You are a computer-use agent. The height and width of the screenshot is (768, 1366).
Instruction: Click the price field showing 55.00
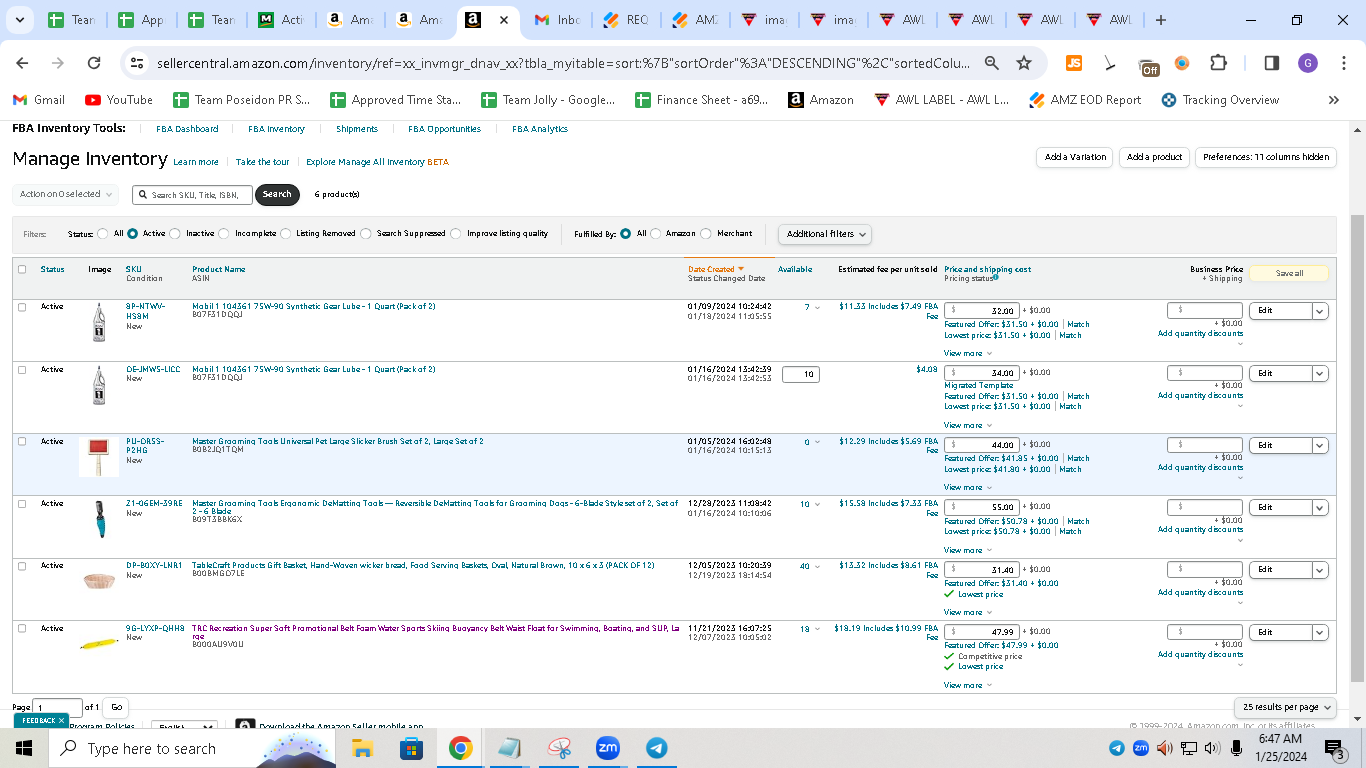click(982, 507)
